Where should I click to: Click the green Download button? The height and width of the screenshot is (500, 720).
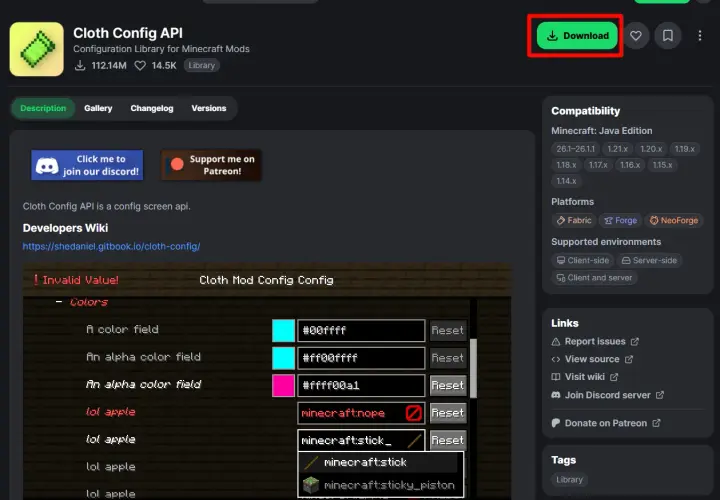[x=577, y=36]
